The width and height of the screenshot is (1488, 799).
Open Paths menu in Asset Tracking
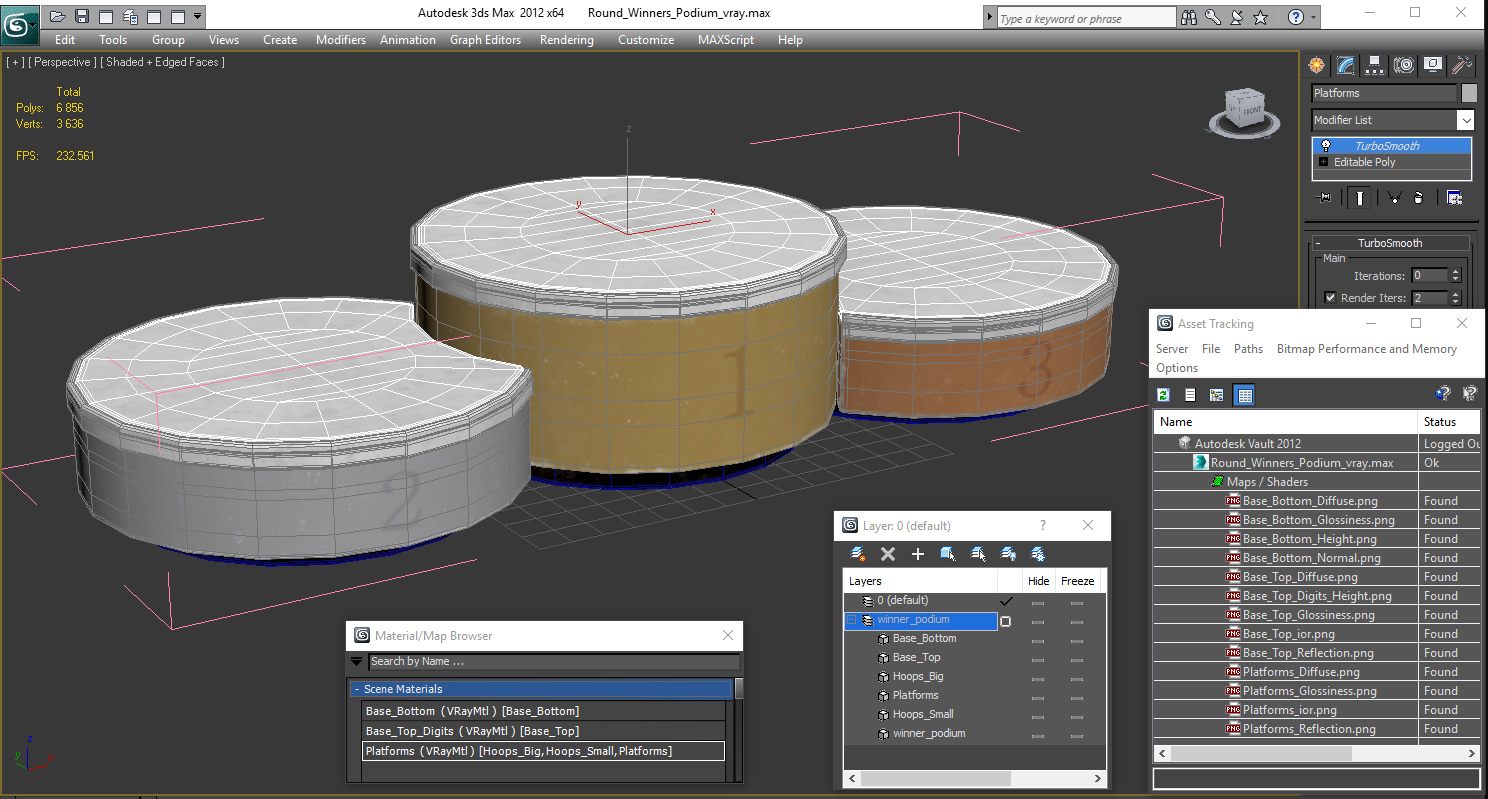[x=1248, y=349]
